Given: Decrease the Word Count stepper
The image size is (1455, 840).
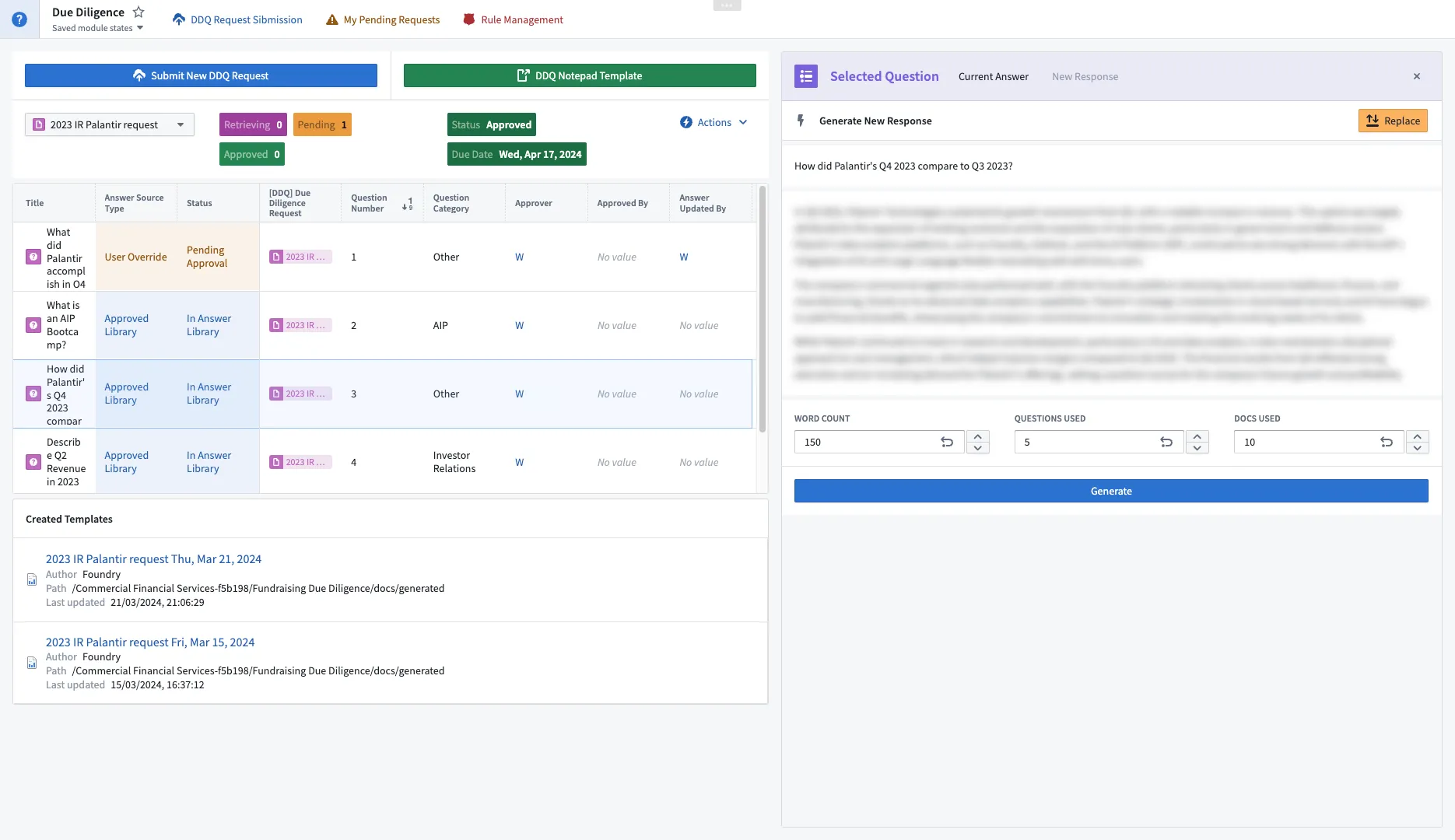Looking at the screenshot, I should coord(978,448).
